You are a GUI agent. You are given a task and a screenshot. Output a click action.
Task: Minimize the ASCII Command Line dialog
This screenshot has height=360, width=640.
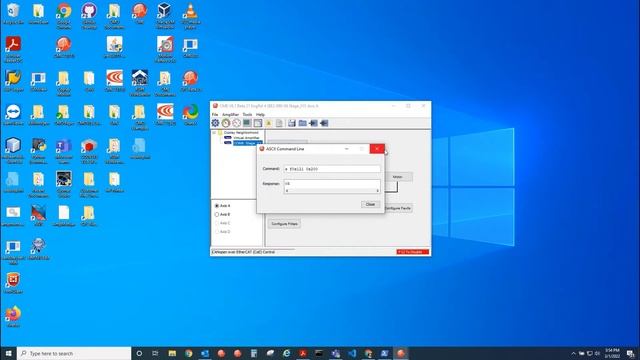pos(347,149)
